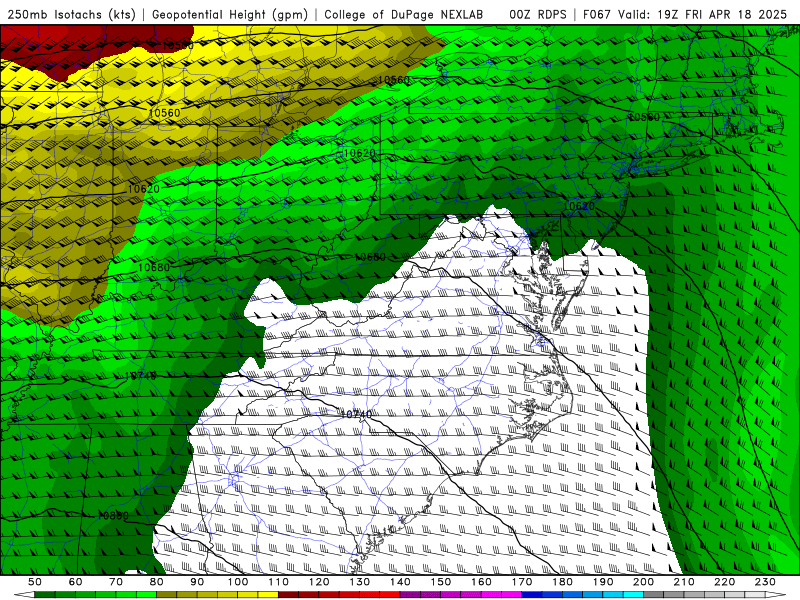
Task: Click the "College of DuPage NEXLAB" header text
Action: tap(404, 14)
